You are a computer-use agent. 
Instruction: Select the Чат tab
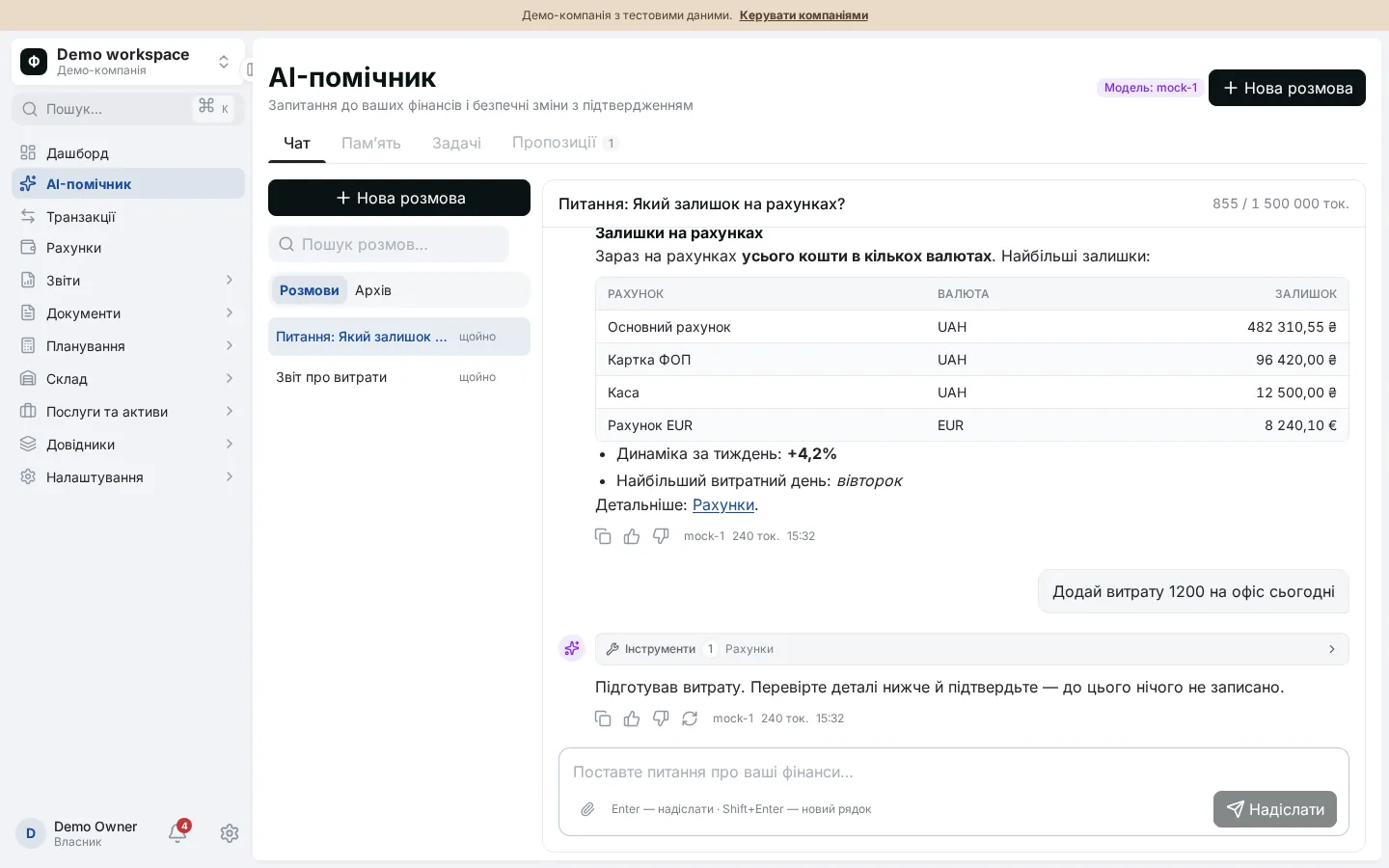(297, 143)
